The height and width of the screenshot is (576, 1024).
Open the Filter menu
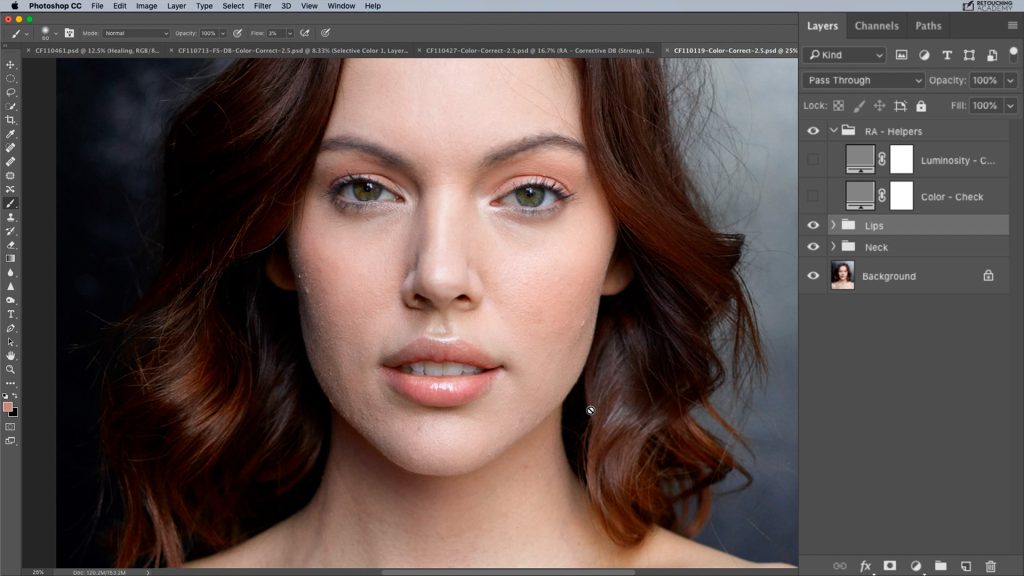[x=261, y=6]
